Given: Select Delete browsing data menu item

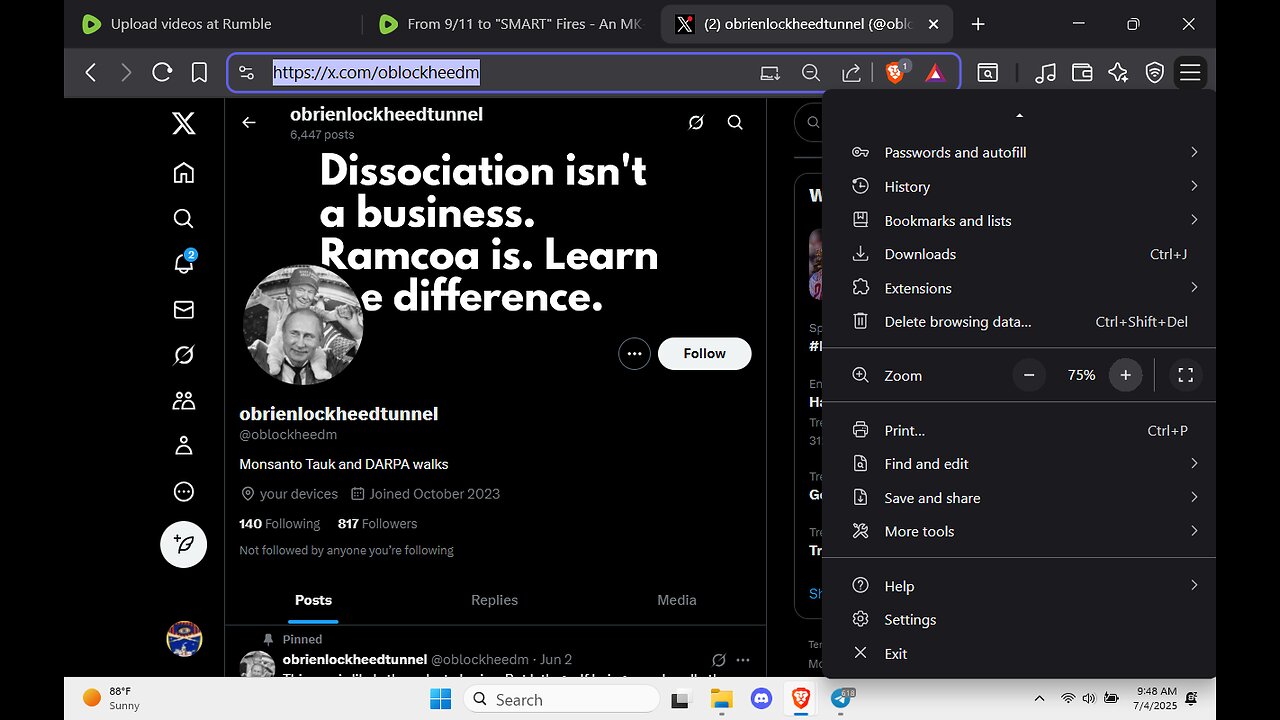Looking at the screenshot, I should click(x=1019, y=321).
